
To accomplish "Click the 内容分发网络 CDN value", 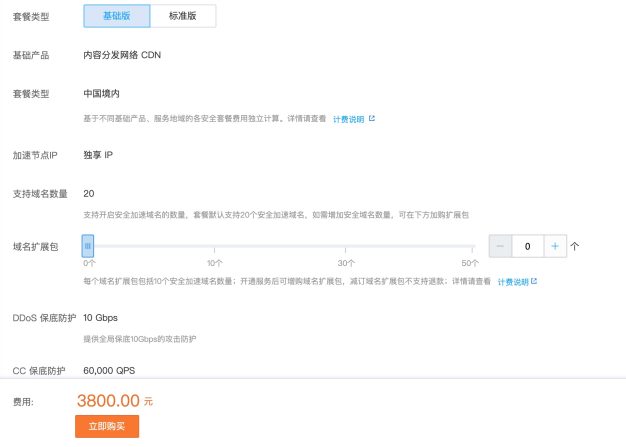I will point(122,55).
